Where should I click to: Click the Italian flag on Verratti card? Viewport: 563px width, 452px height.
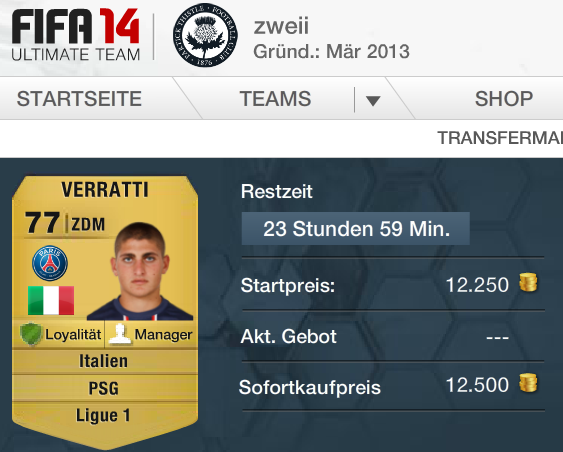[x=51, y=300]
